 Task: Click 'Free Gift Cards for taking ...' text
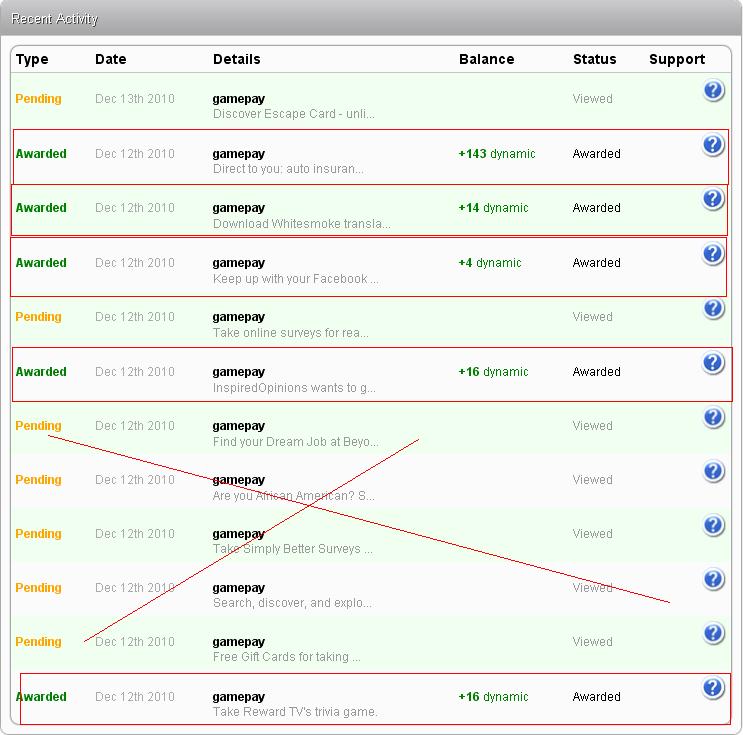287,657
